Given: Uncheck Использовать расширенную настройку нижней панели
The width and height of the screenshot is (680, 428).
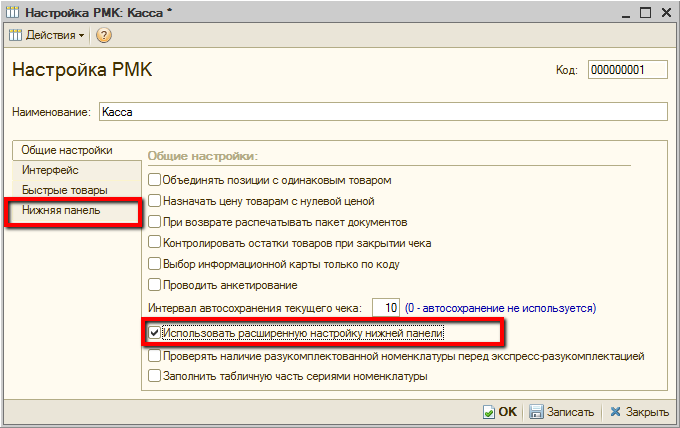Looking at the screenshot, I should coord(154,333).
